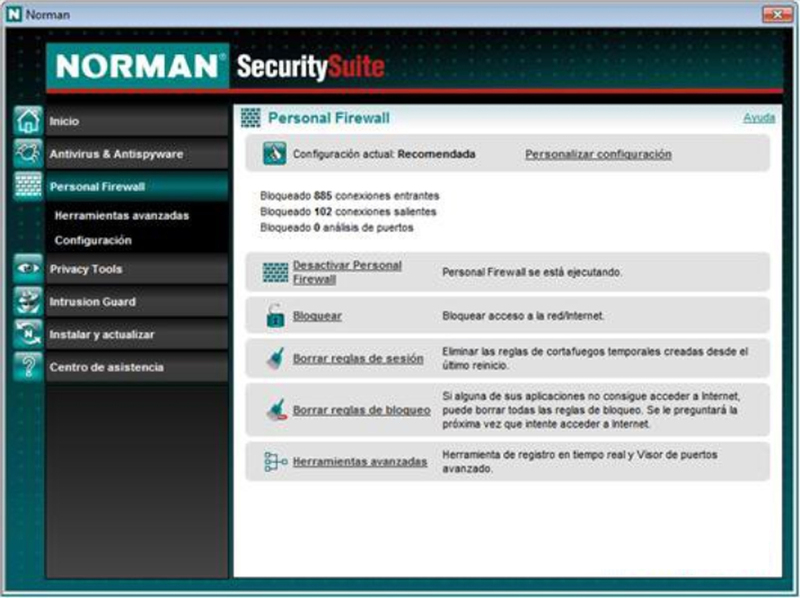This screenshot has width=800, height=598.
Task: Click the Centro de asistencia question mark icon
Action: point(28,367)
